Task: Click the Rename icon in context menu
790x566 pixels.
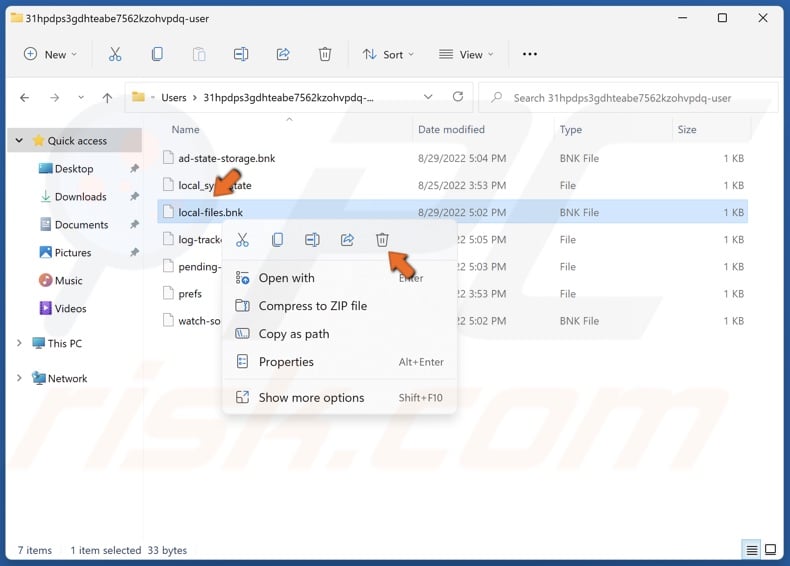Action: coord(312,240)
